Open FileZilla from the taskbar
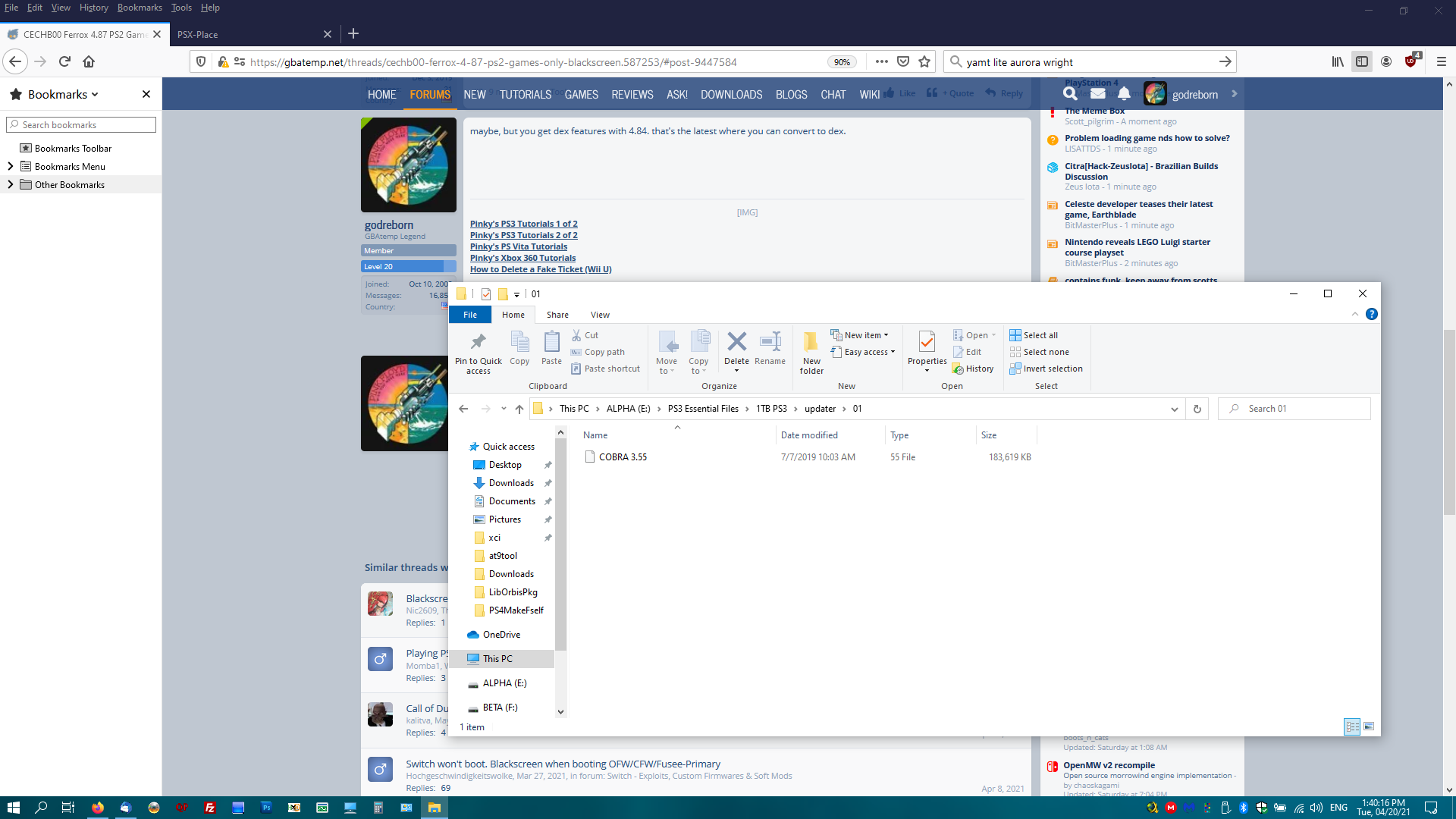The image size is (1456, 819). pyautogui.click(x=210, y=808)
